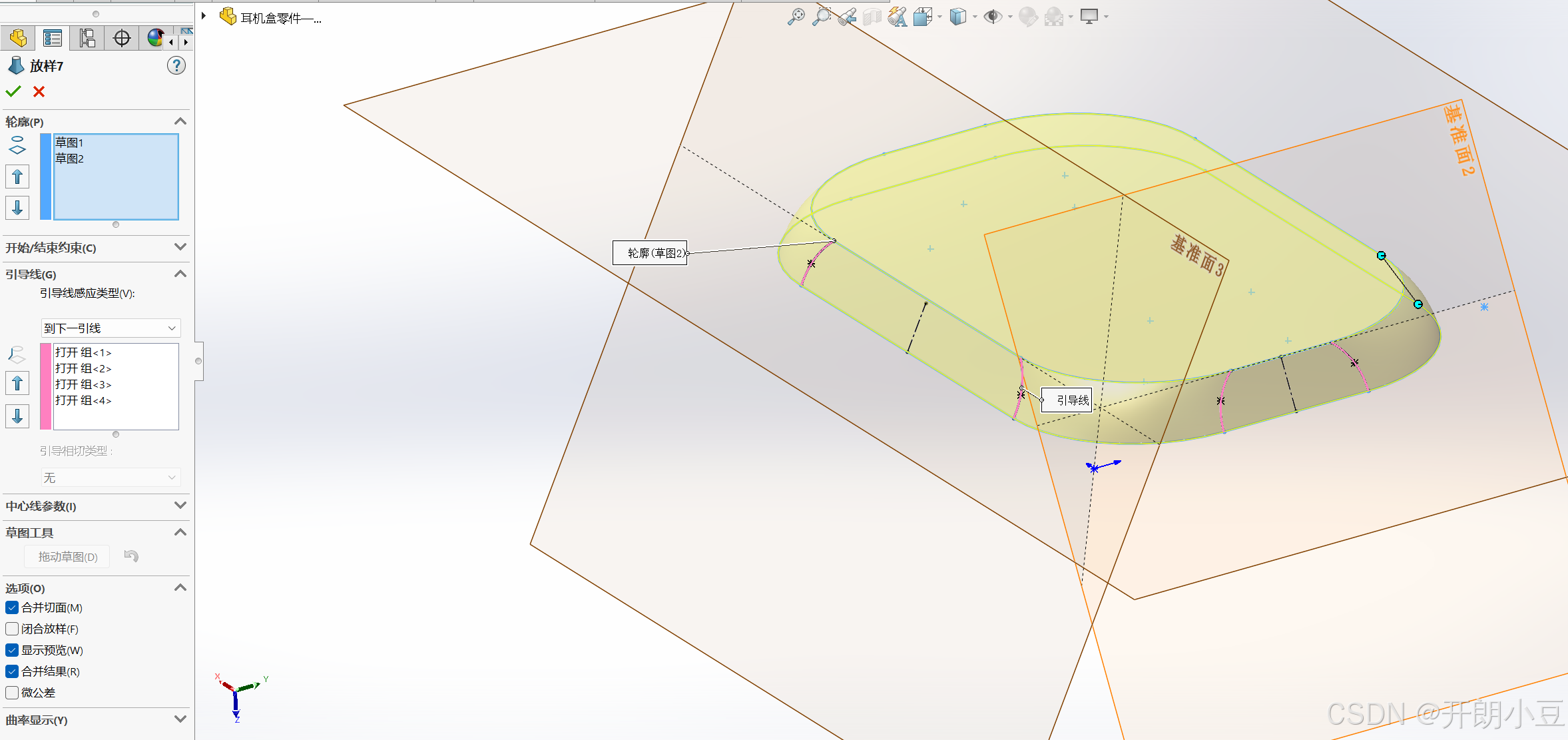Toggle 显示预览 show preview checkbox

click(12, 650)
